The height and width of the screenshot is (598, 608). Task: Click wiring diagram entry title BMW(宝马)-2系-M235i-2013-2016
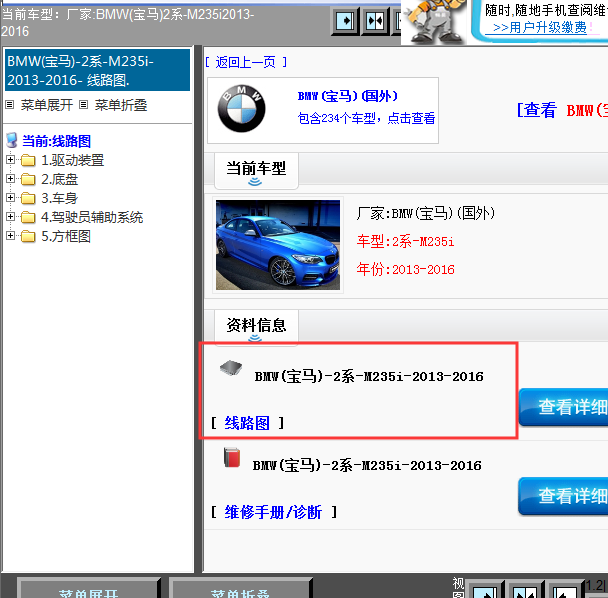pyautogui.click(x=369, y=377)
